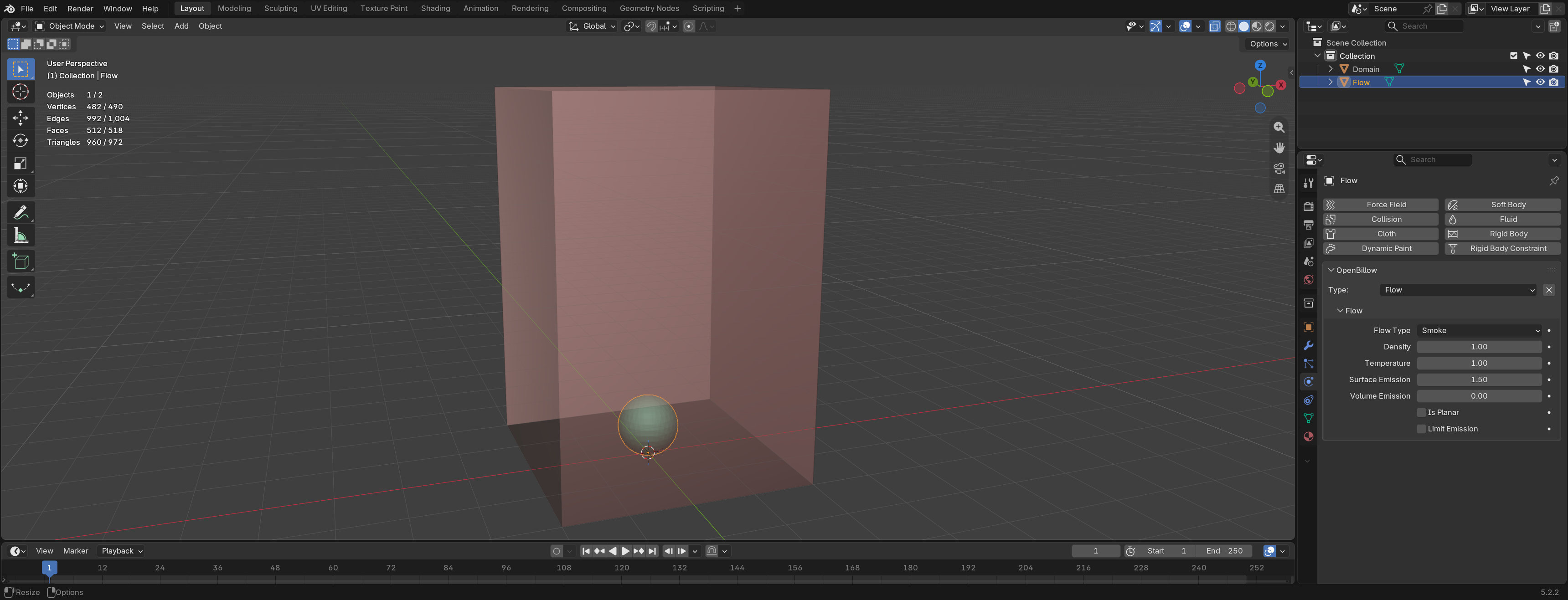Screen dimensions: 1568x600
Task: Open the Add menu in viewport header
Action: tap(181, 26)
